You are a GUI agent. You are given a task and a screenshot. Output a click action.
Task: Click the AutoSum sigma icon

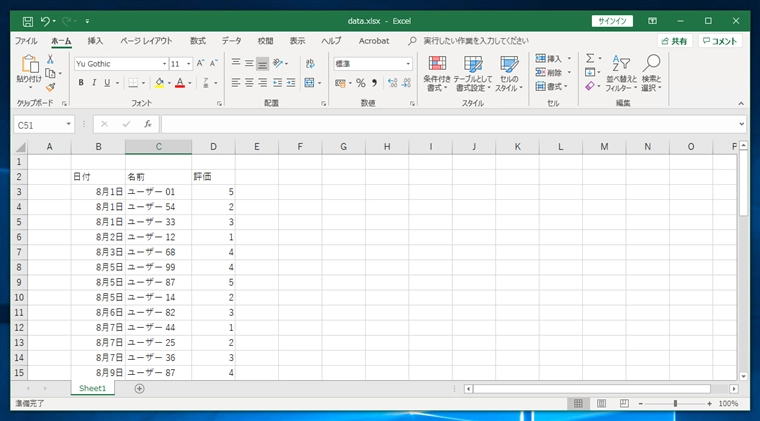pos(590,59)
